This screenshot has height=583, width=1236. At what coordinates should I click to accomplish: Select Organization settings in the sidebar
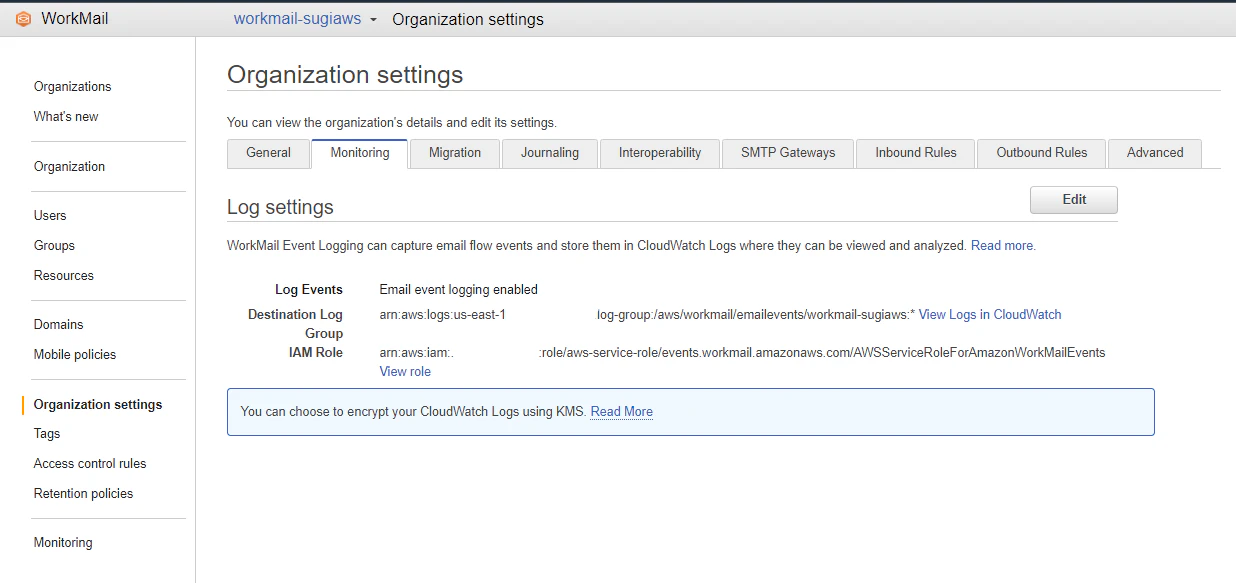pos(97,405)
